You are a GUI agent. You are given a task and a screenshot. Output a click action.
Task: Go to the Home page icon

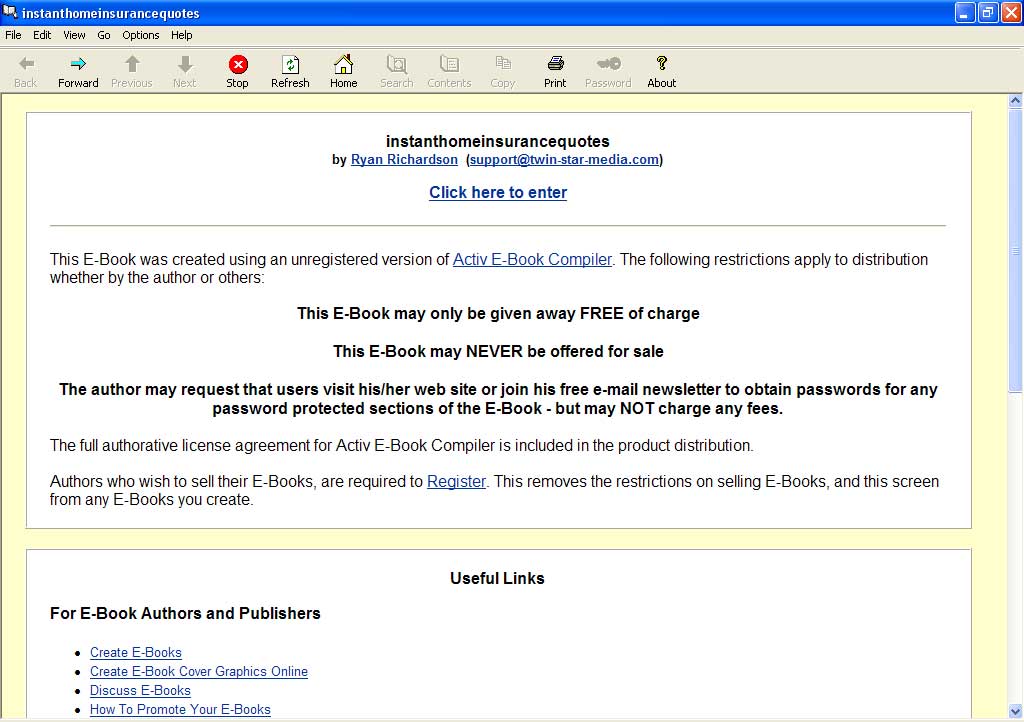coord(344,64)
